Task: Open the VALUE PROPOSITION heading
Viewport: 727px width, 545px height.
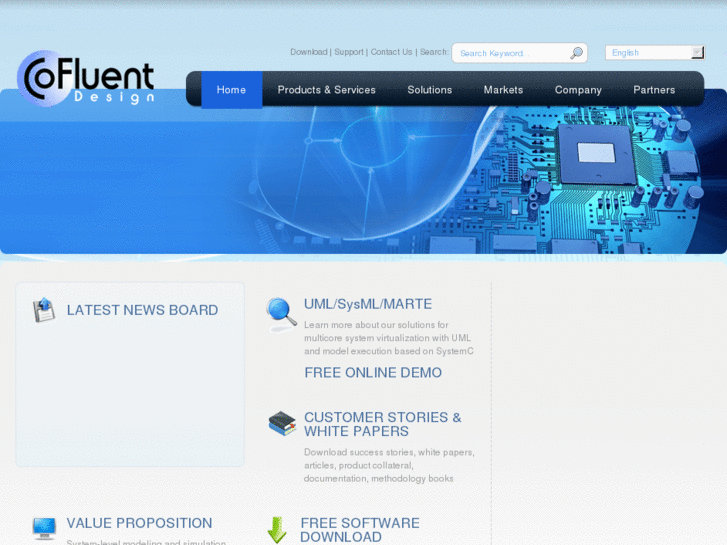Action: (x=139, y=523)
